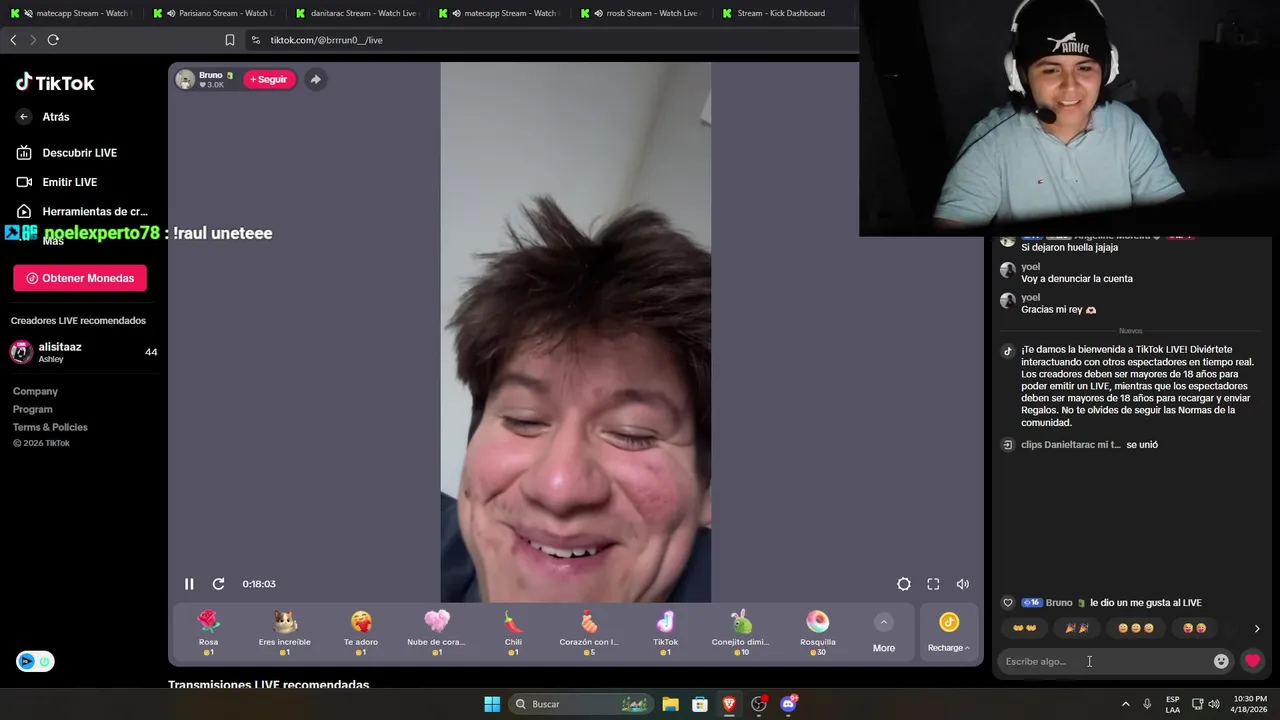The image size is (1280, 720).
Task: Click yoel's message 'Voy a denunciar la cuenta'
Action: (x=1077, y=279)
